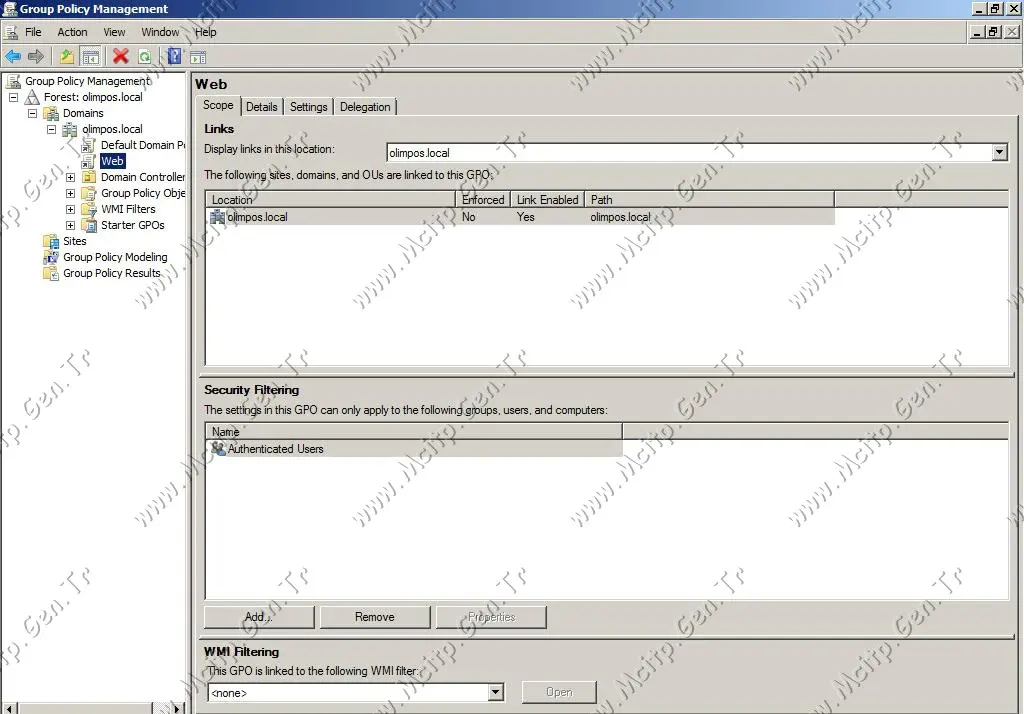Select Sites node in the tree
Screen dimensions: 1024x714
[x=74, y=241]
